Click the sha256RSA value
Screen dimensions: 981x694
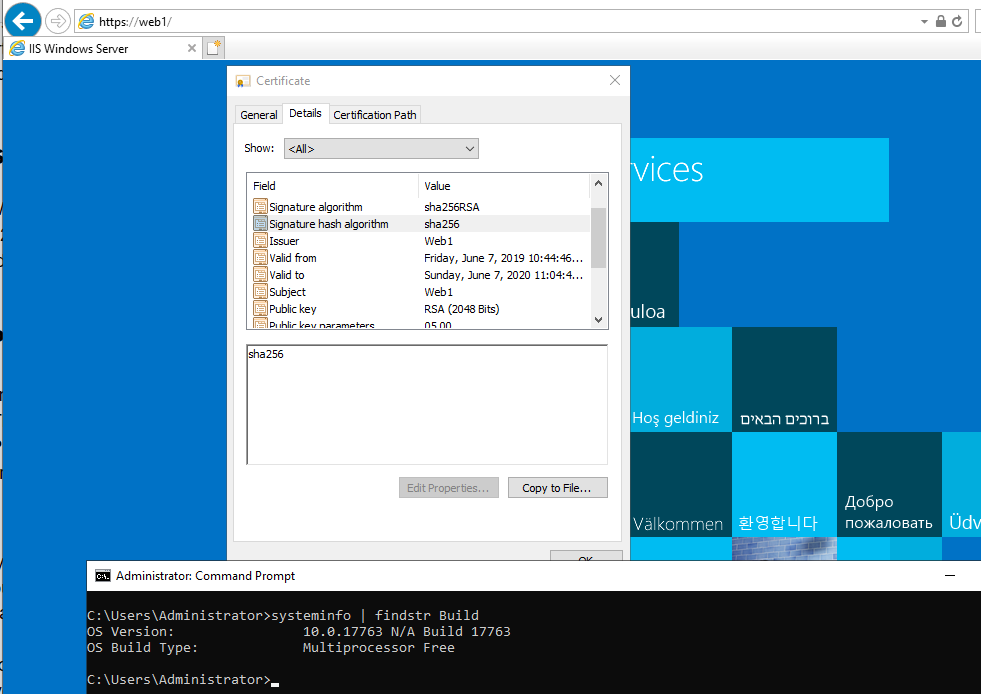coord(452,207)
